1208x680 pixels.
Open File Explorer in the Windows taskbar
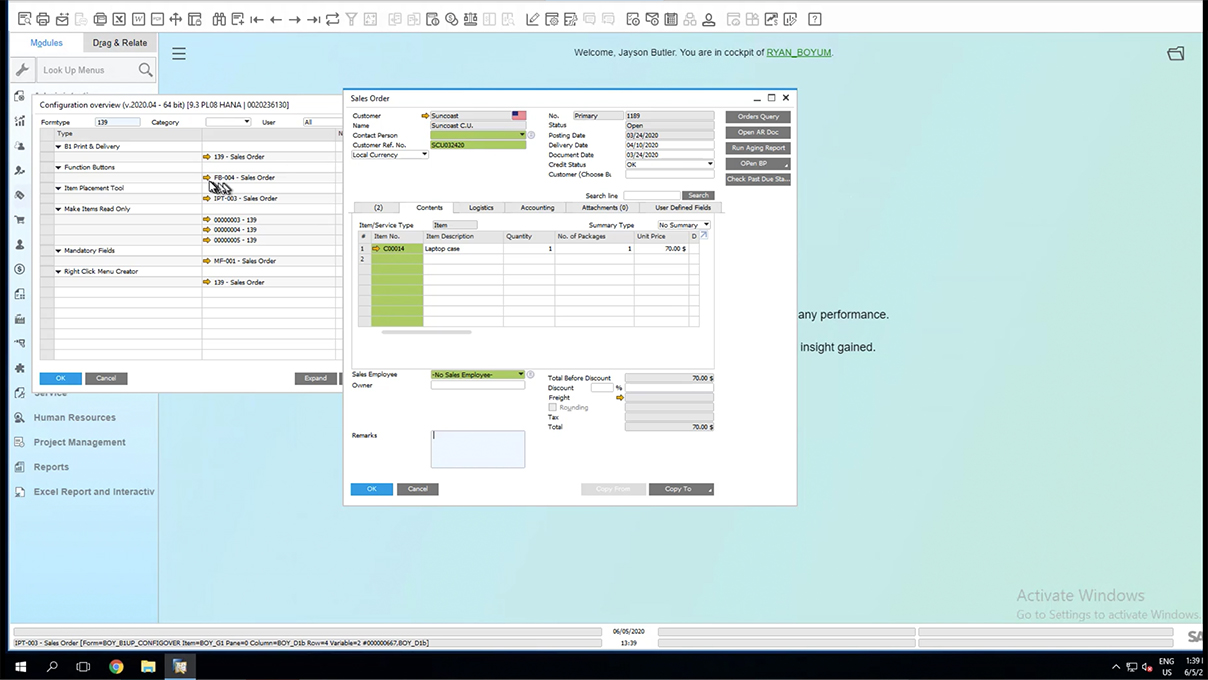coord(148,666)
